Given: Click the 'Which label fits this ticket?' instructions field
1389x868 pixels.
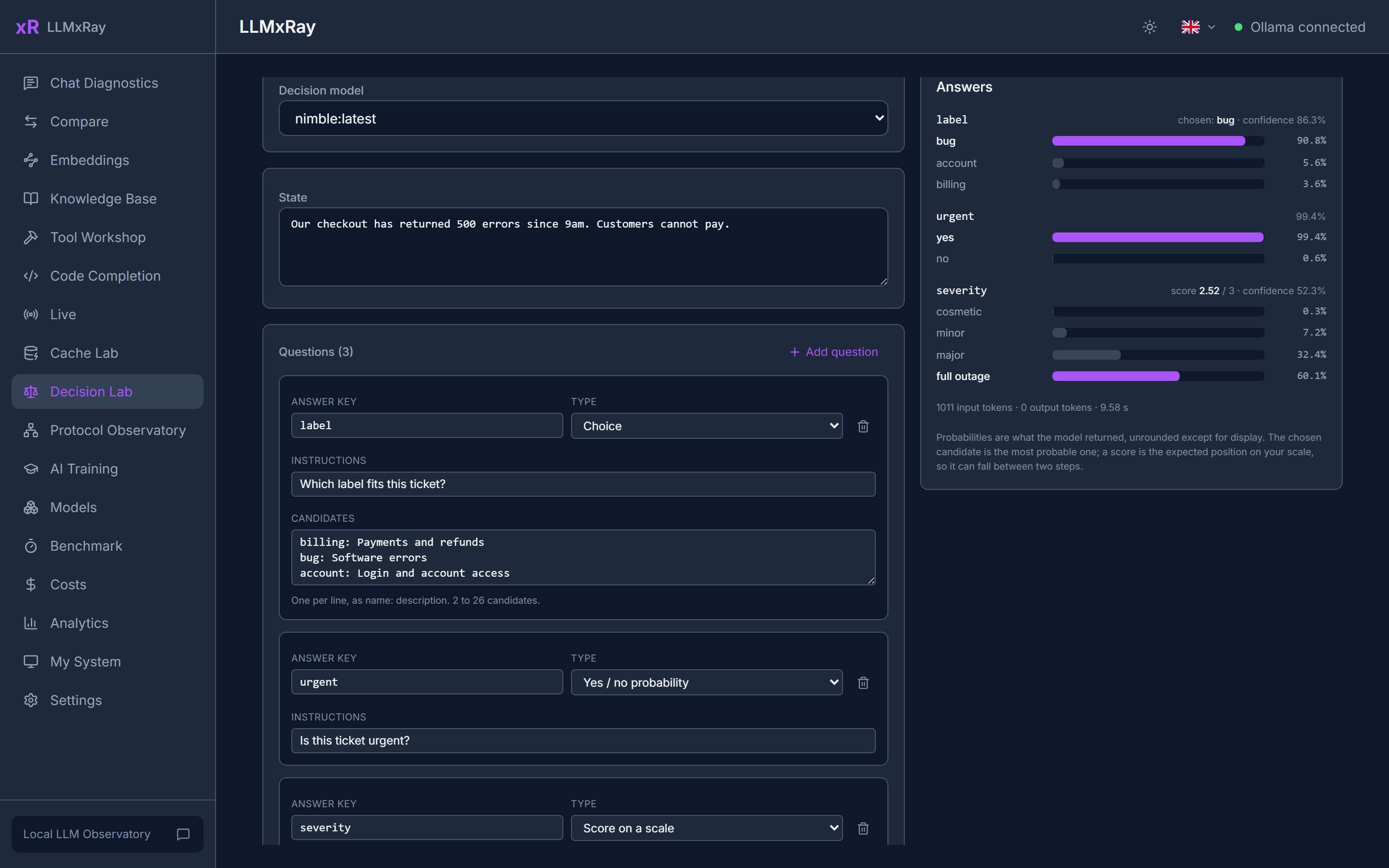Looking at the screenshot, I should pyautogui.click(x=583, y=484).
